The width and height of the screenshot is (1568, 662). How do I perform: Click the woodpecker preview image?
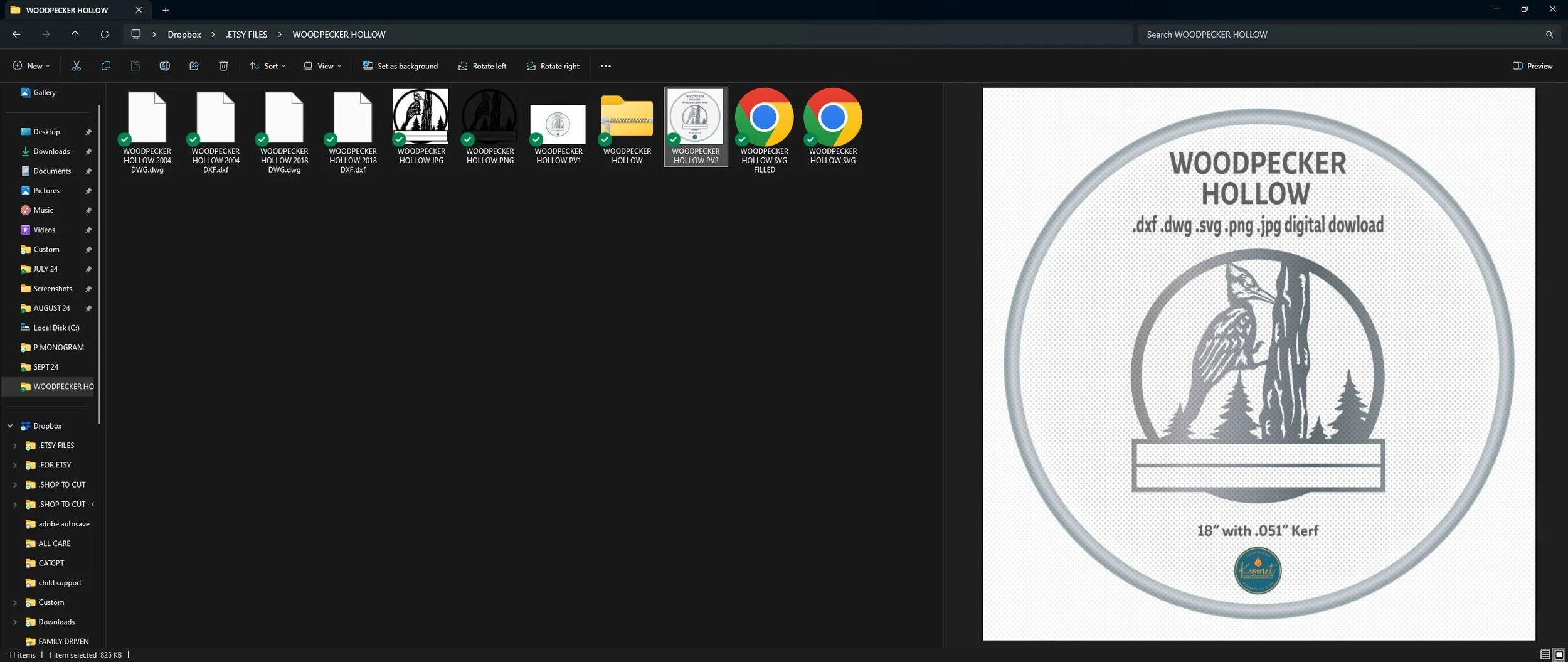pyautogui.click(x=1259, y=364)
